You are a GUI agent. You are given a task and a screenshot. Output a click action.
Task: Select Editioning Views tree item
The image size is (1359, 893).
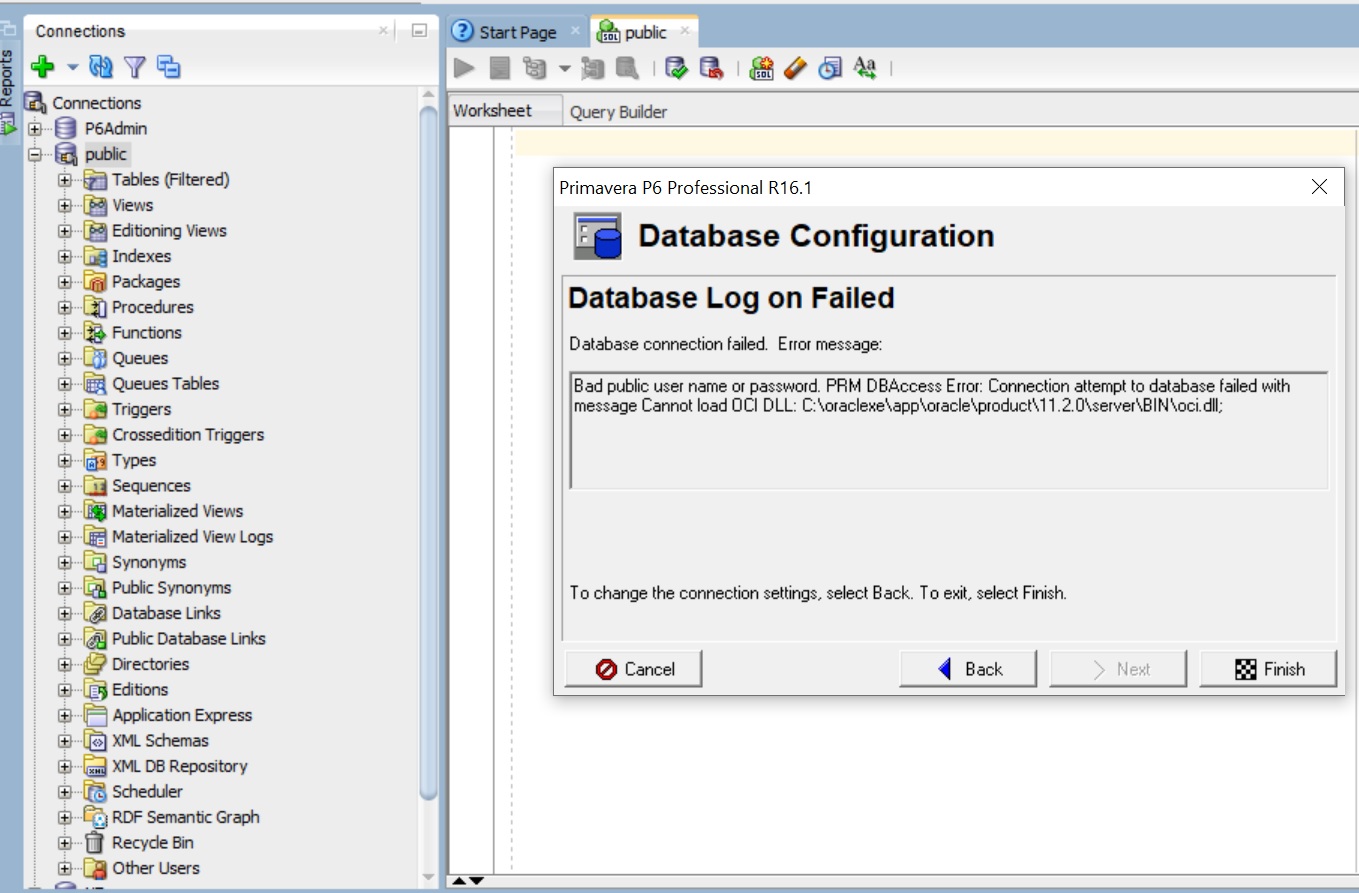click(x=169, y=230)
